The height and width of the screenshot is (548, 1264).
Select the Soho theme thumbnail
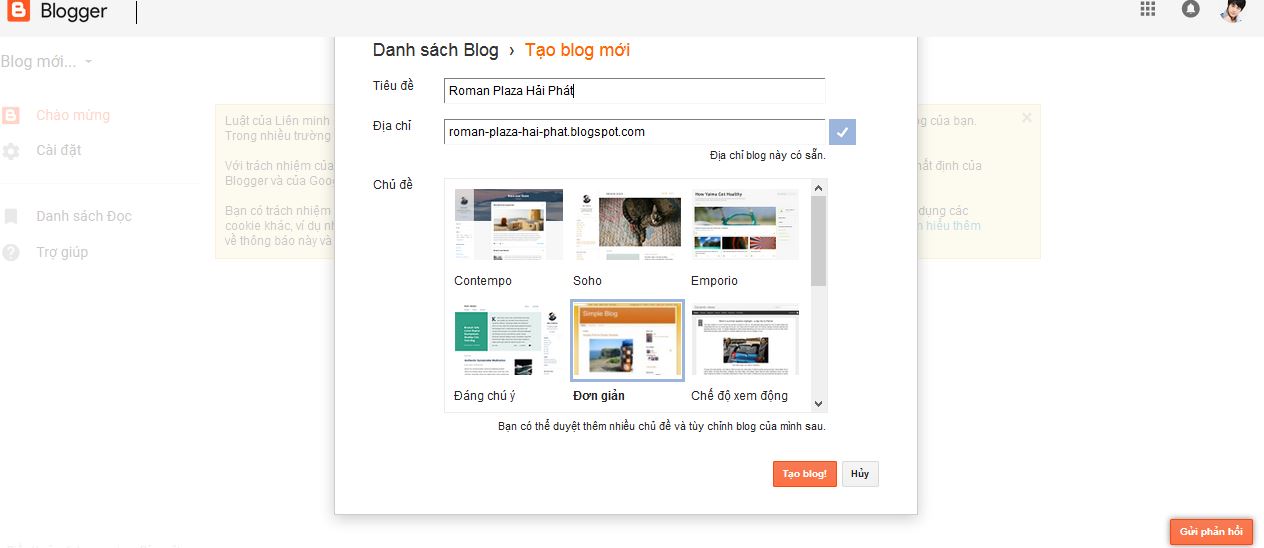pos(627,225)
